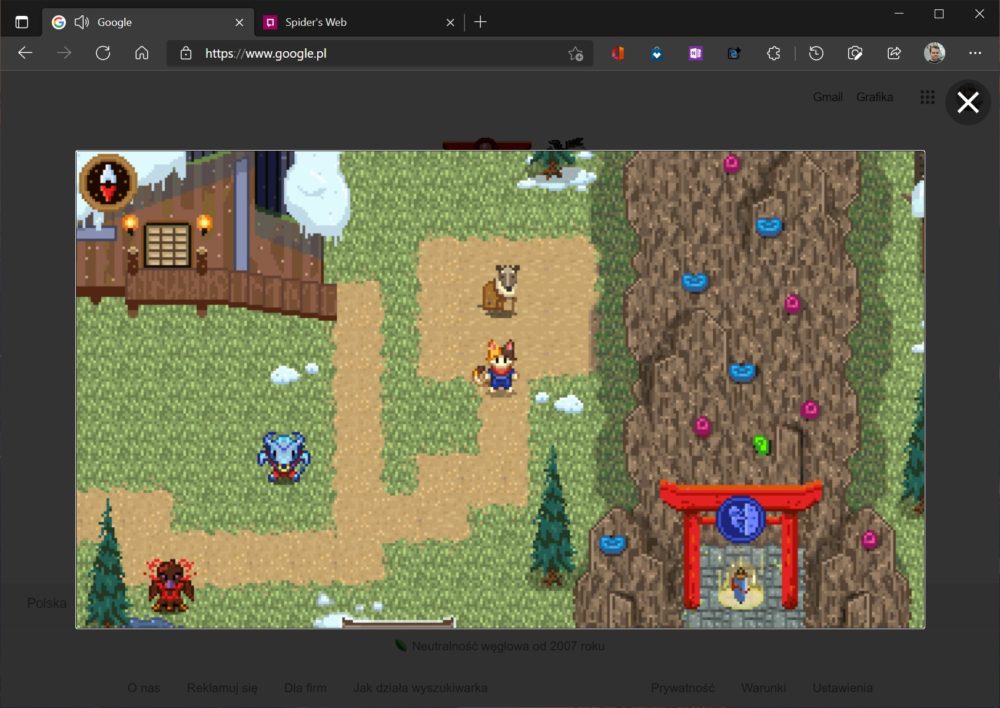1000x708 pixels.
Task: Mute the Google tab's audio
Action: coord(82,22)
